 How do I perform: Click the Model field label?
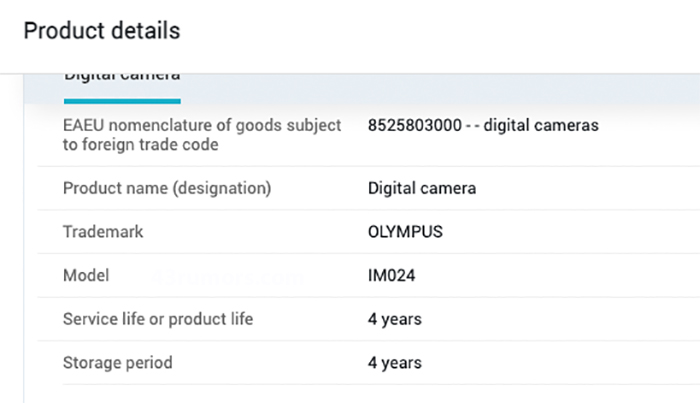(86, 275)
